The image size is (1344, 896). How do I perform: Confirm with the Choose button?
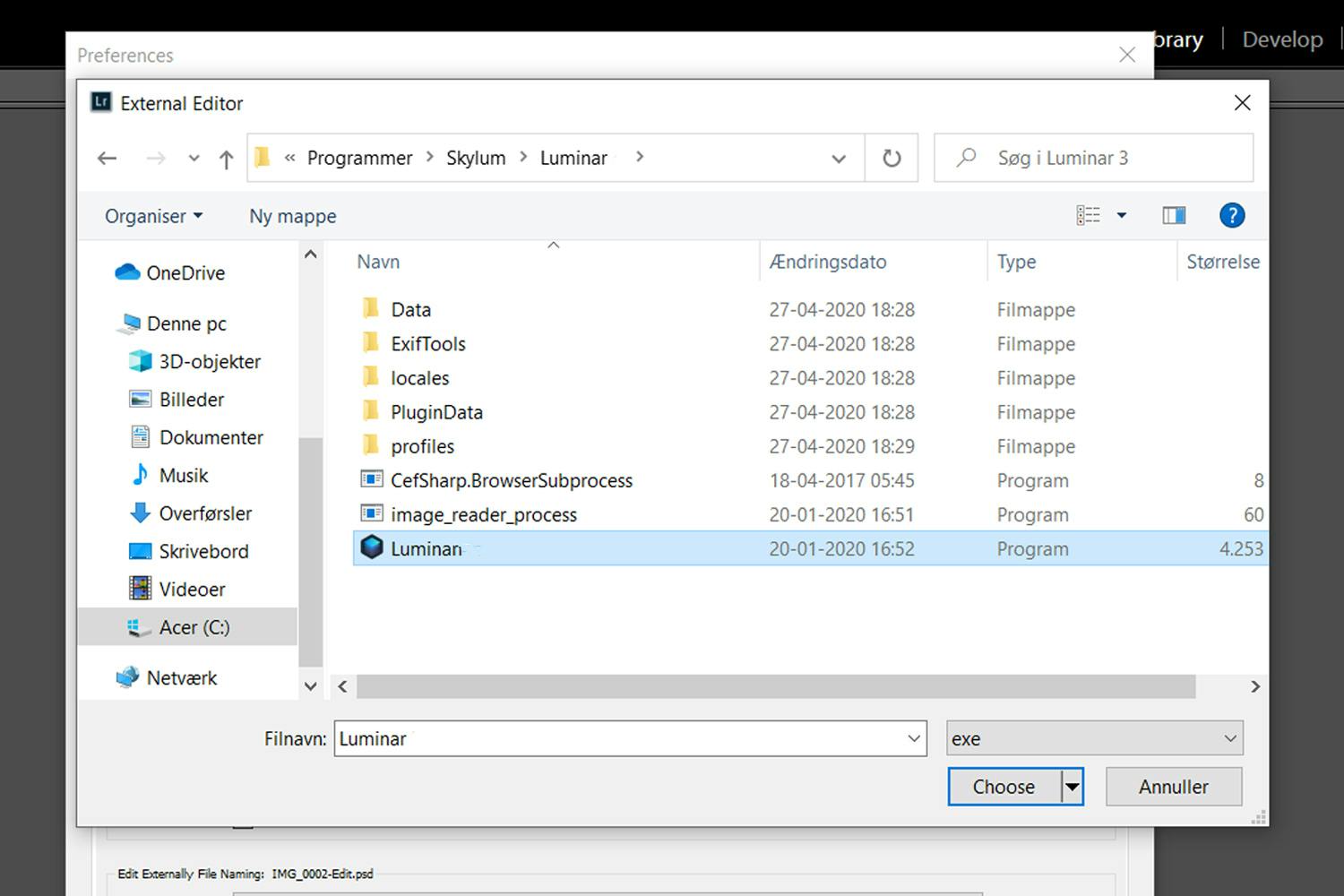1004,787
